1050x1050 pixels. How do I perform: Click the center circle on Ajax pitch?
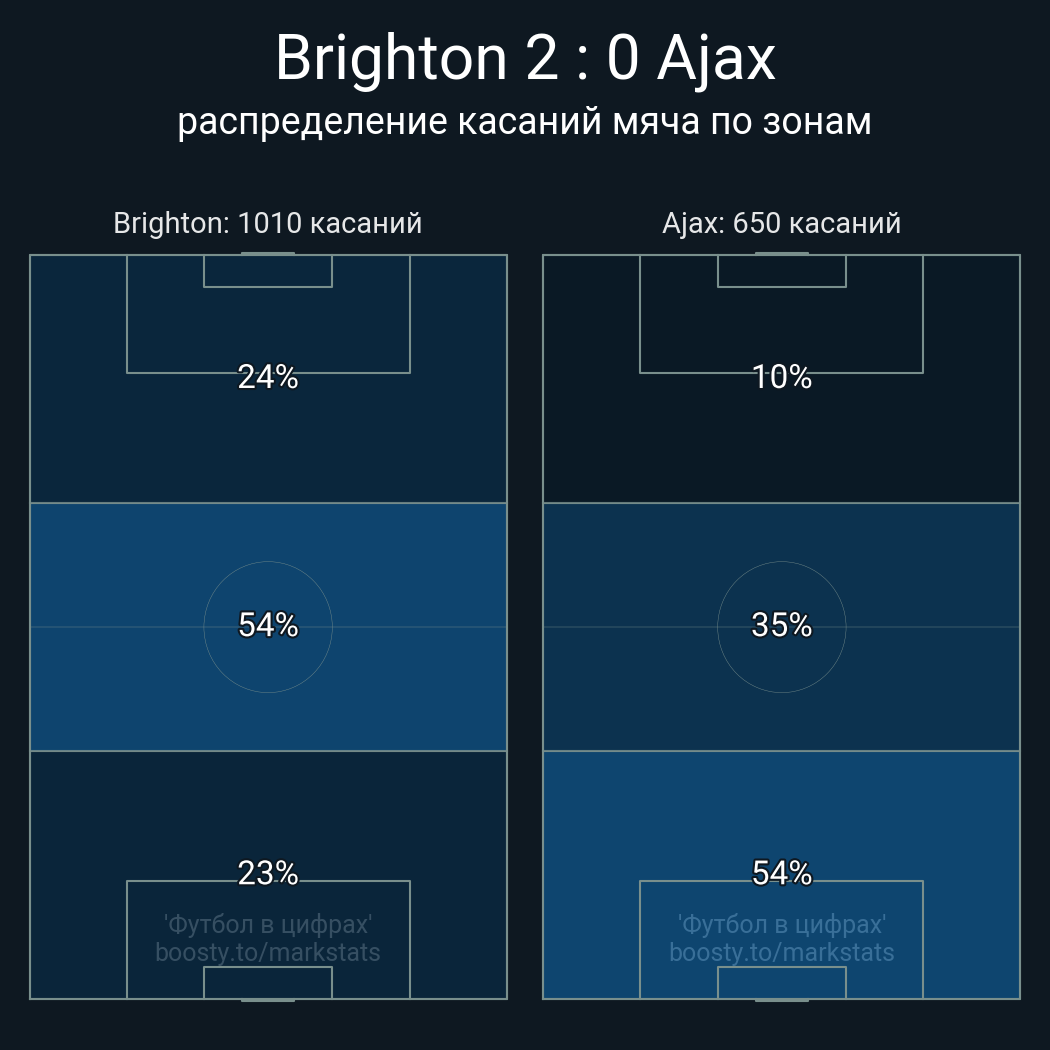pyautogui.click(x=781, y=627)
